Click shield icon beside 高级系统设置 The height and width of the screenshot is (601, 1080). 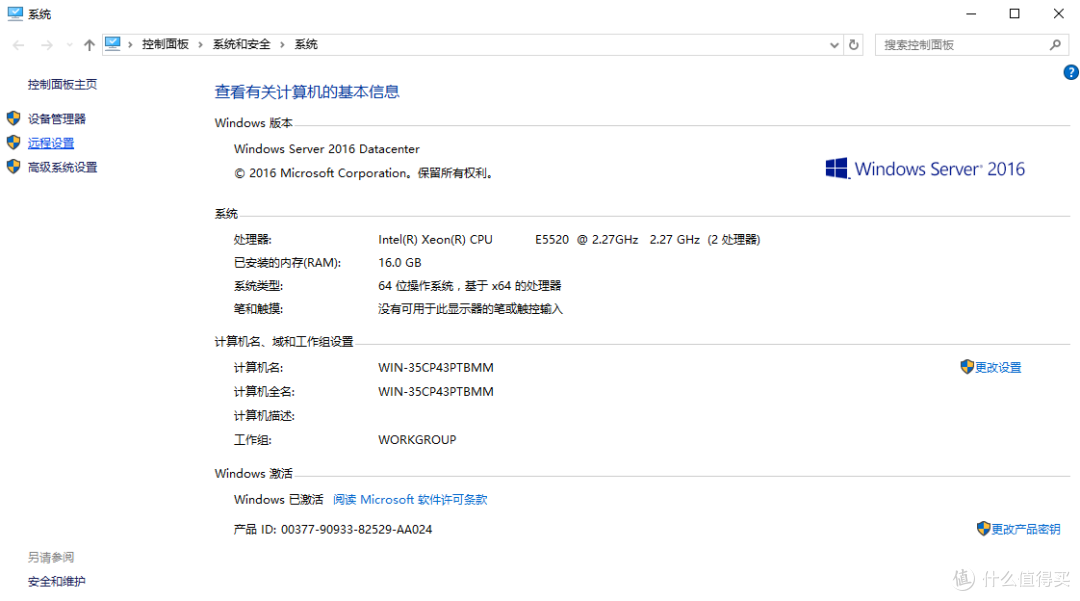point(13,166)
